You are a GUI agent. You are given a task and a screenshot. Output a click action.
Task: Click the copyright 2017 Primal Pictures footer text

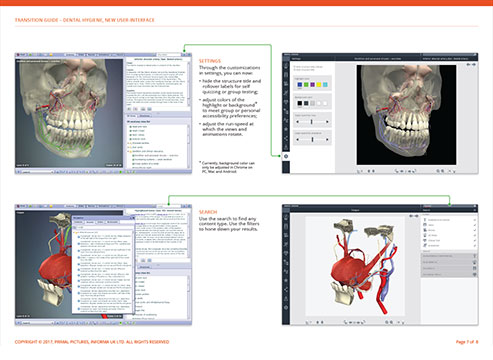92,342
